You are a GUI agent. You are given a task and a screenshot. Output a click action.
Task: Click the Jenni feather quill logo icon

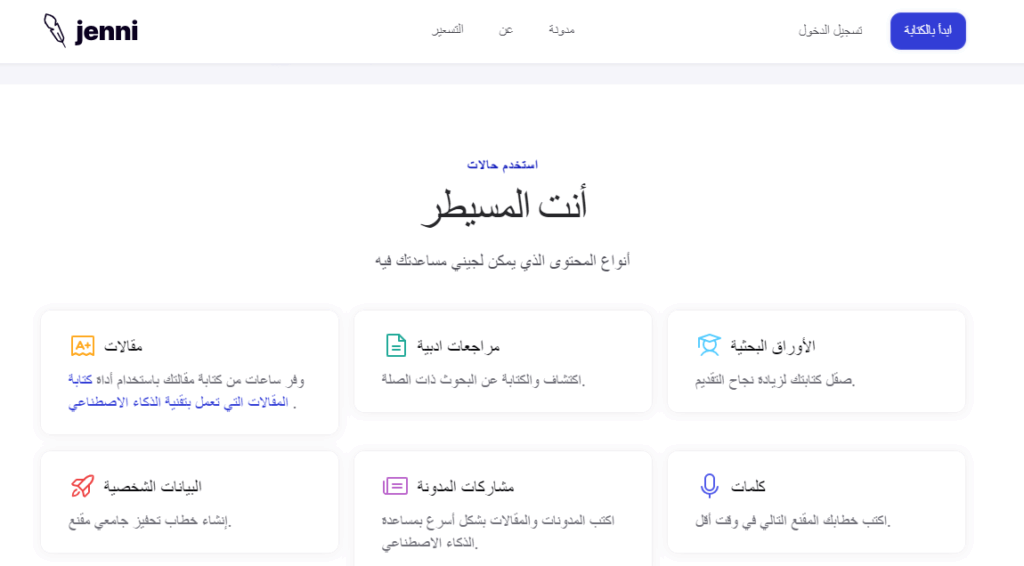coord(54,31)
